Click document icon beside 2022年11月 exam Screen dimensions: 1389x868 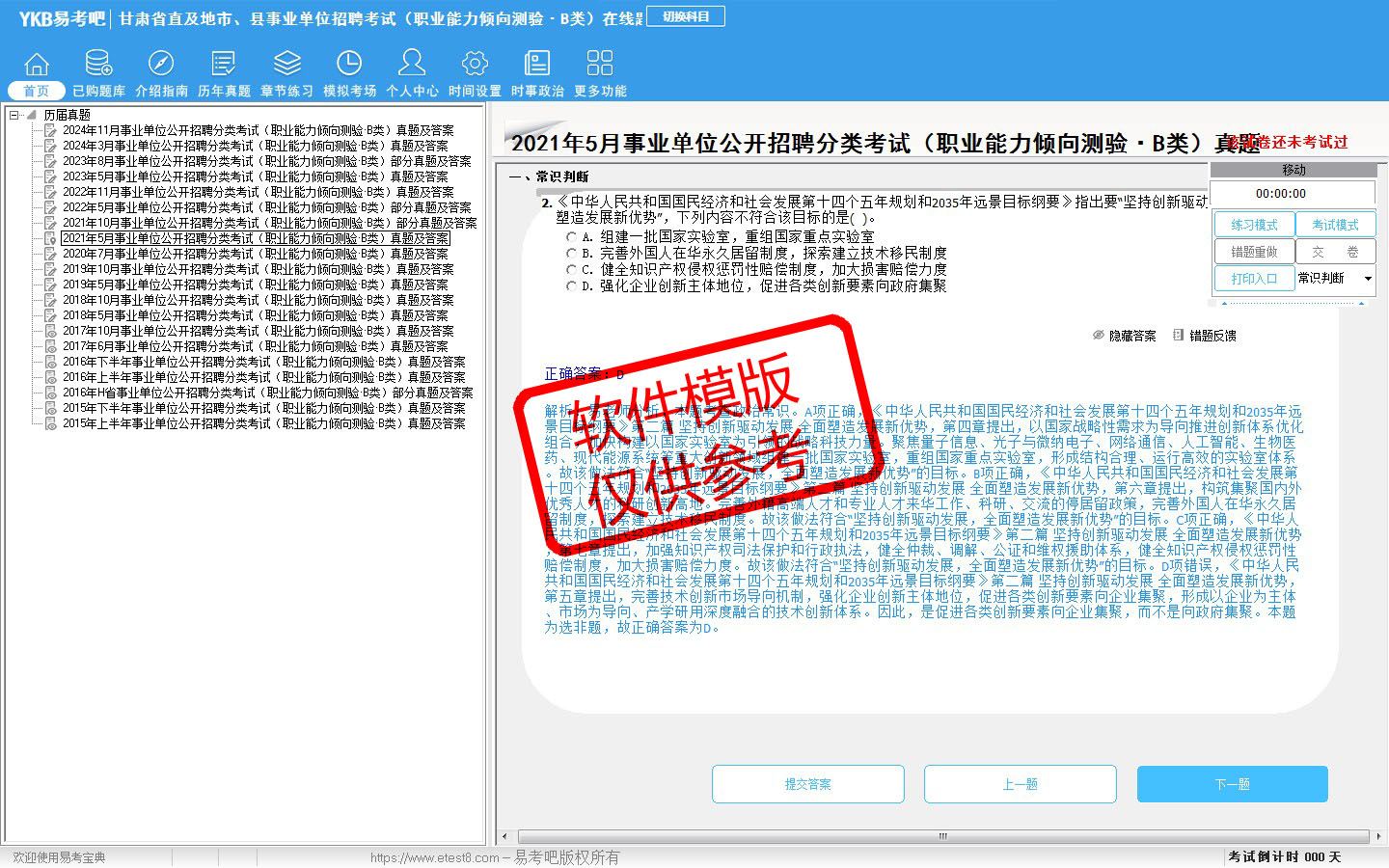click(x=51, y=192)
